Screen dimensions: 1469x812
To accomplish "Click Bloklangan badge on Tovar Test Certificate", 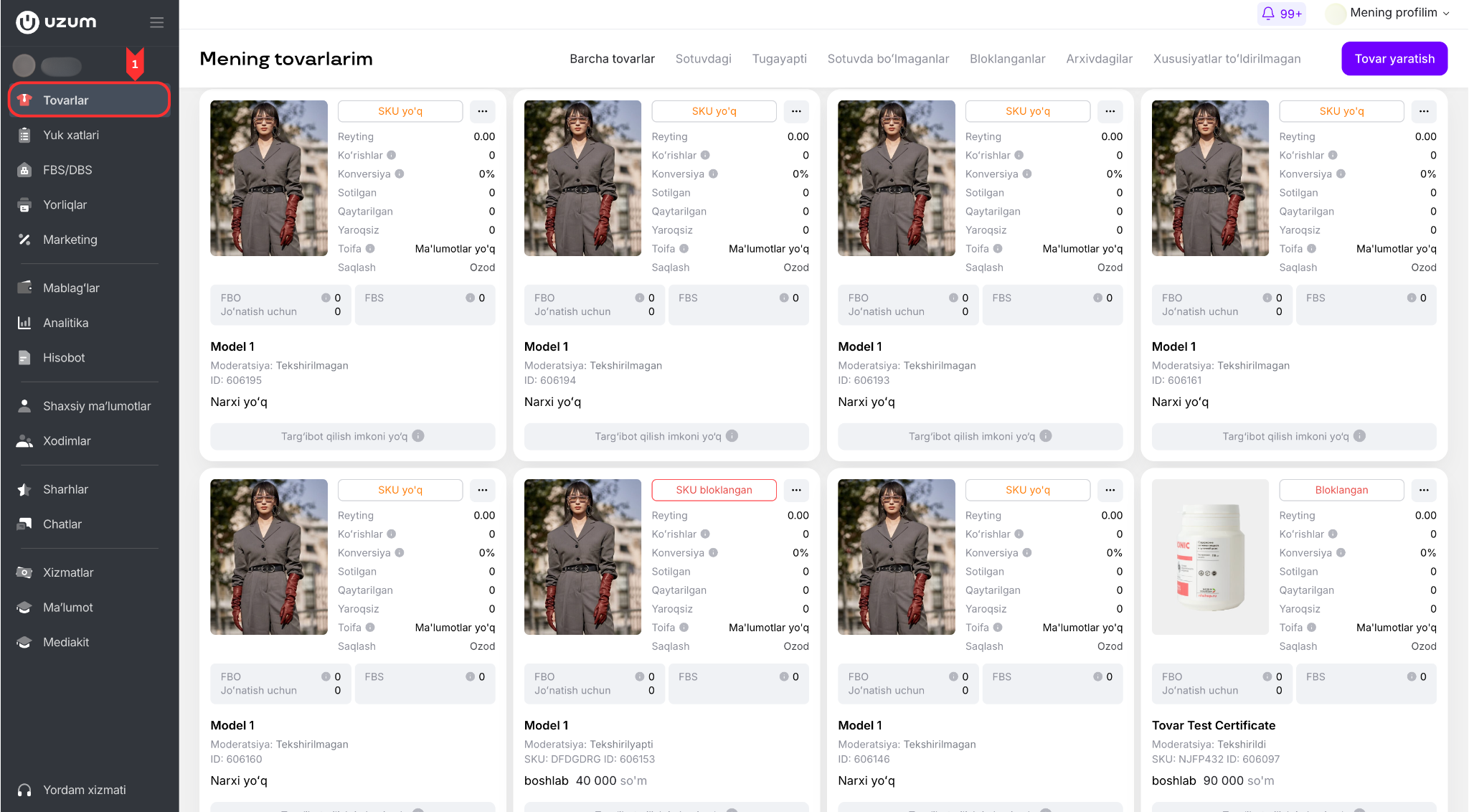I will pos(1341,490).
